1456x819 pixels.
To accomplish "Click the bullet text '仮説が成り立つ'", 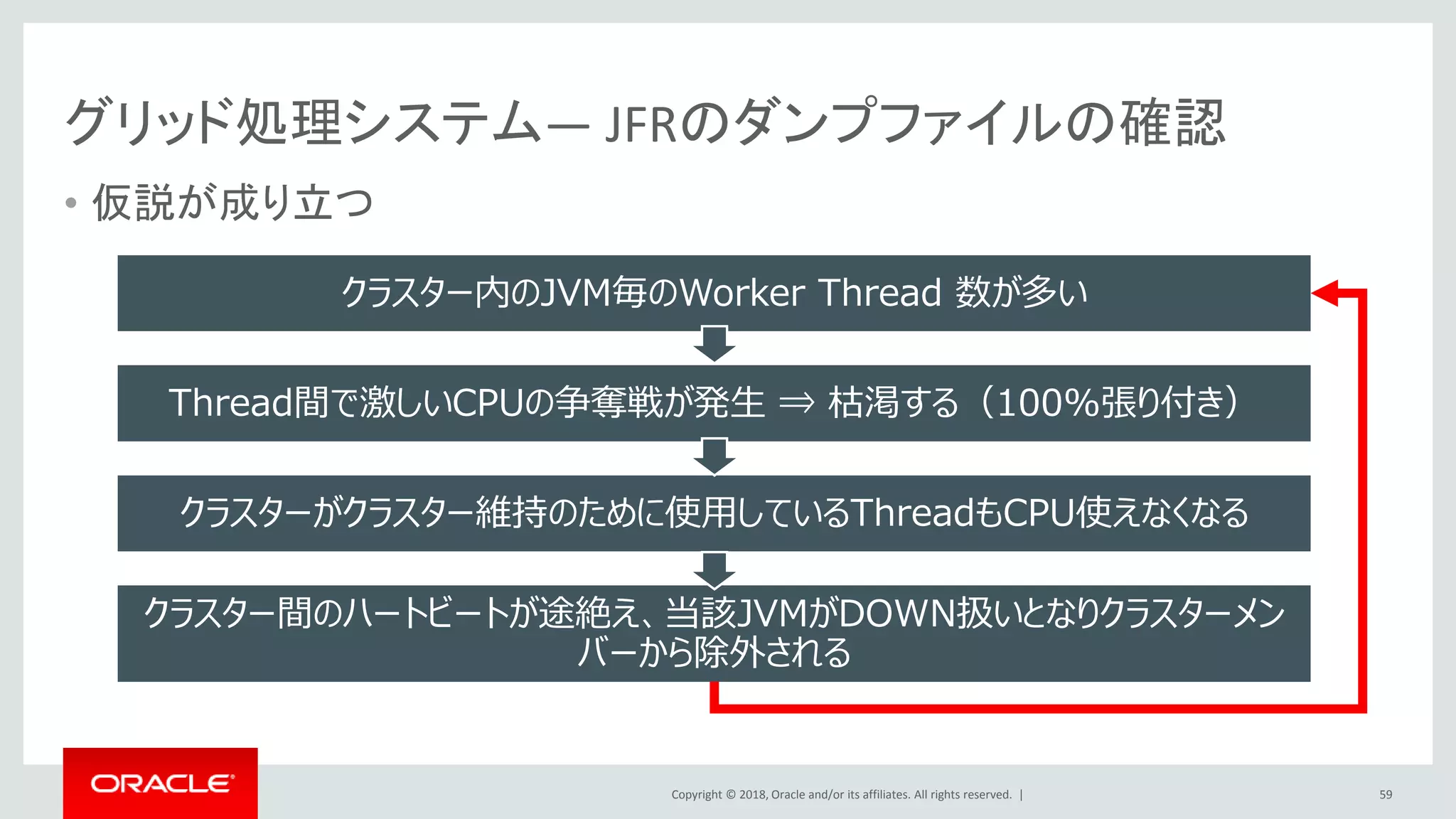I will 232,203.
